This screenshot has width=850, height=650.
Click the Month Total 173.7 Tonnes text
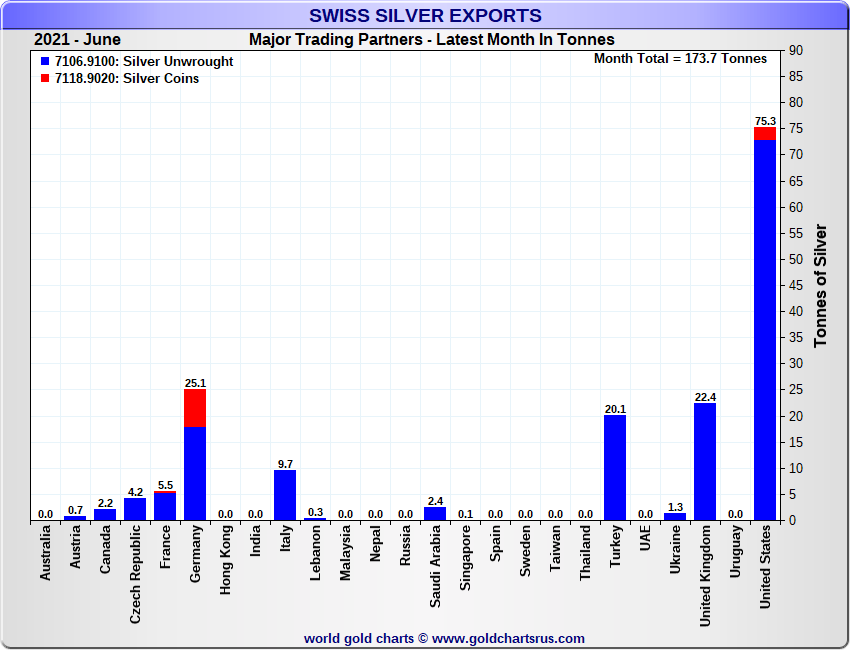point(680,59)
